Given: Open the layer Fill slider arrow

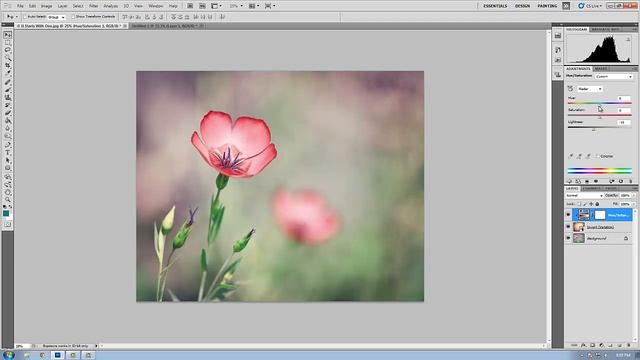Looking at the screenshot, I should click(x=633, y=204).
